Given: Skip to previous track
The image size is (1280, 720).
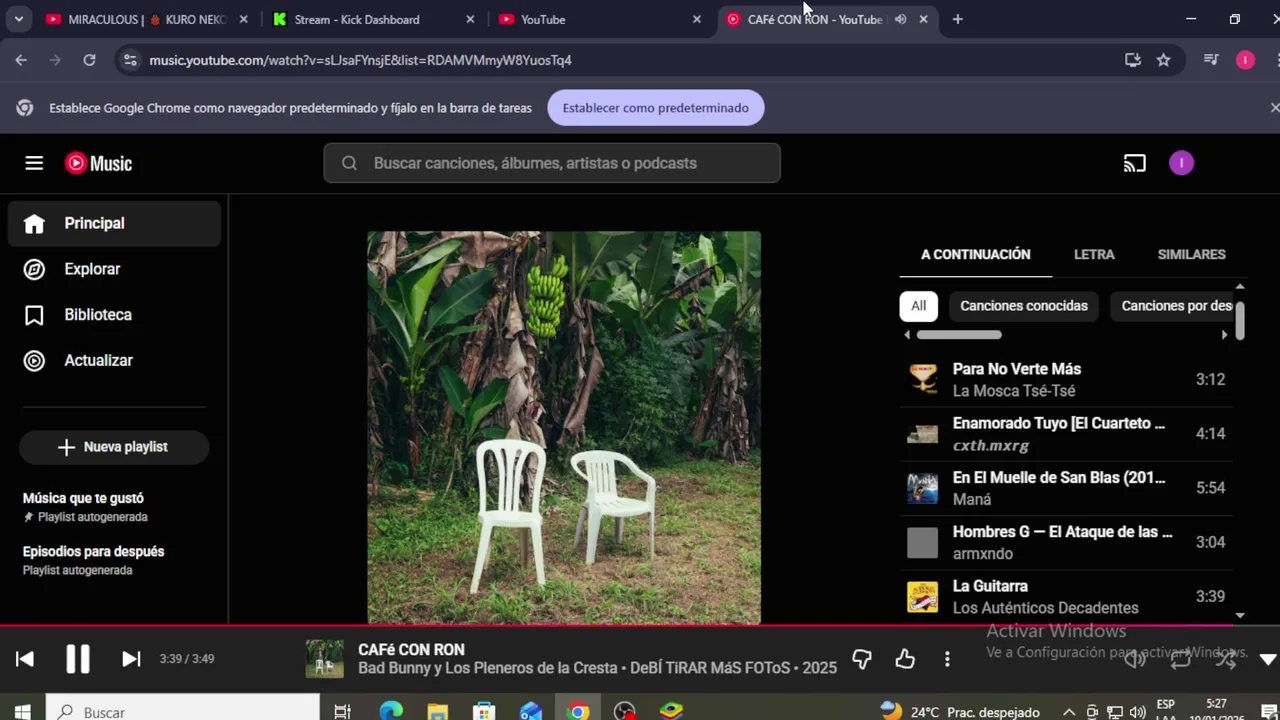Looking at the screenshot, I should pos(25,658).
